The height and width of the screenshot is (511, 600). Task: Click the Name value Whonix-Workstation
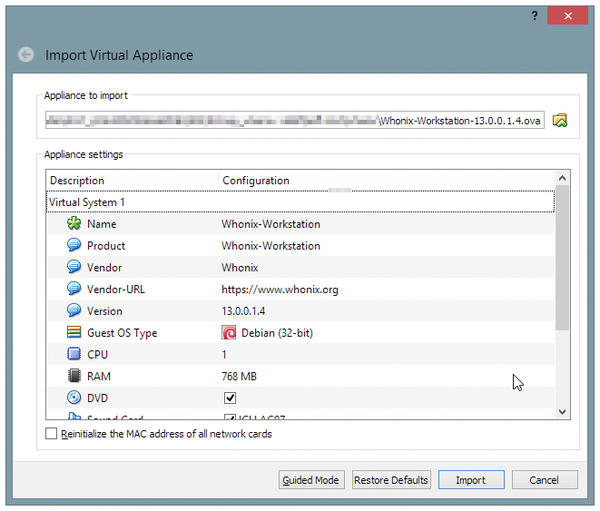271,224
